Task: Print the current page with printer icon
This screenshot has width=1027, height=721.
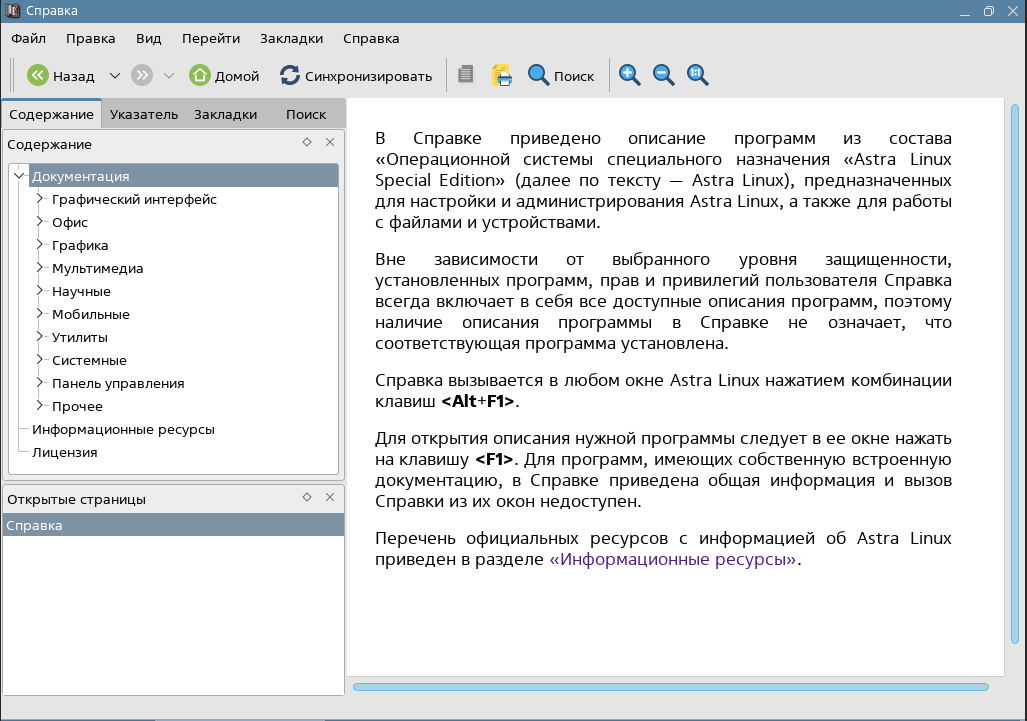Action: point(502,75)
